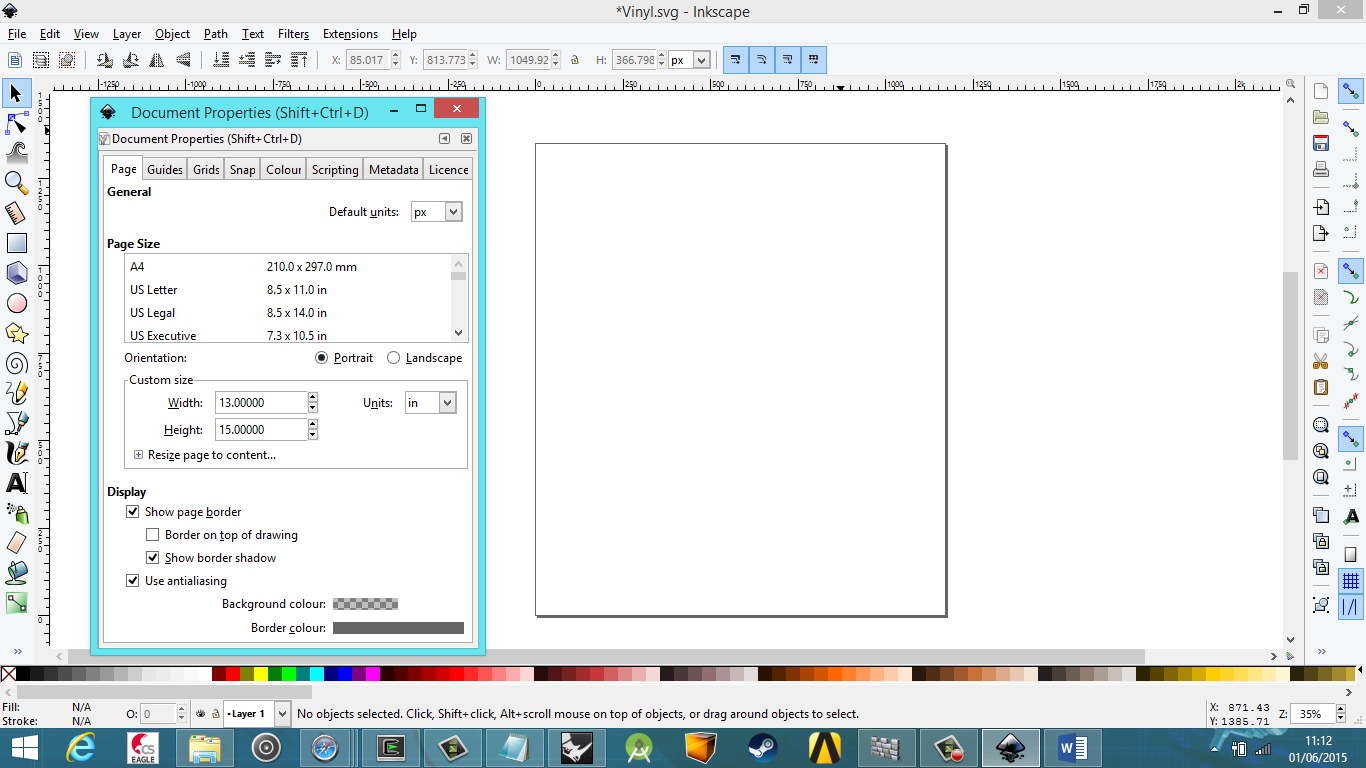Open the Border colour swatch
Image resolution: width=1366 pixels, height=768 pixels.
pos(398,628)
